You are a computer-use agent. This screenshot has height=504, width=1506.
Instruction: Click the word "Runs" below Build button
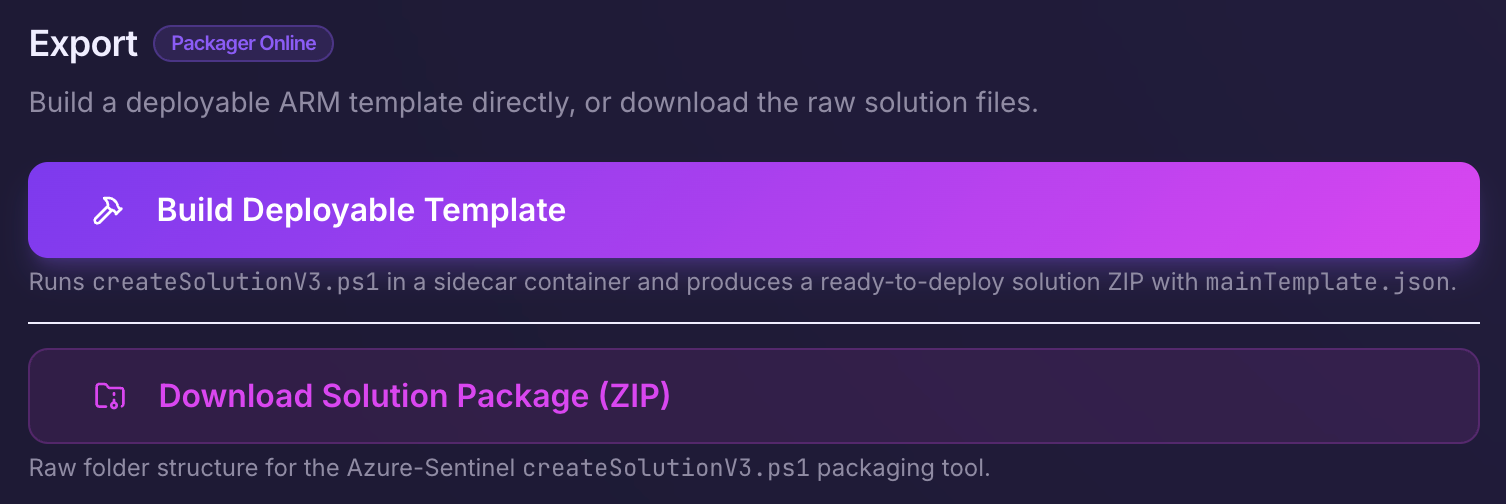click(x=57, y=282)
